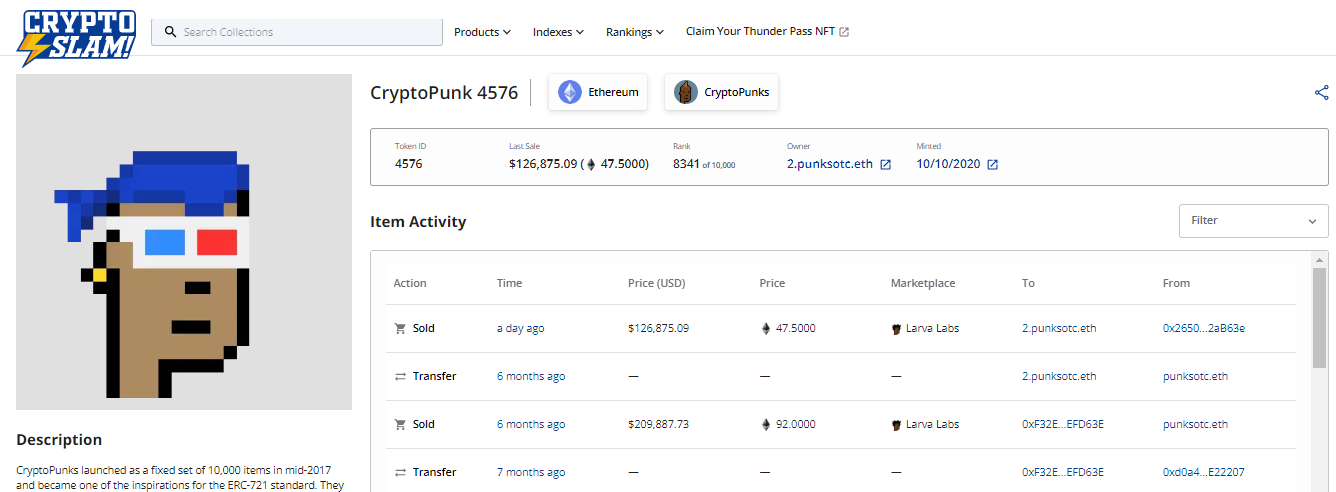This screenshot has height=492, width=1336.
Task: Click '7 months ago' time link
Action: click(x=531, y=472)
